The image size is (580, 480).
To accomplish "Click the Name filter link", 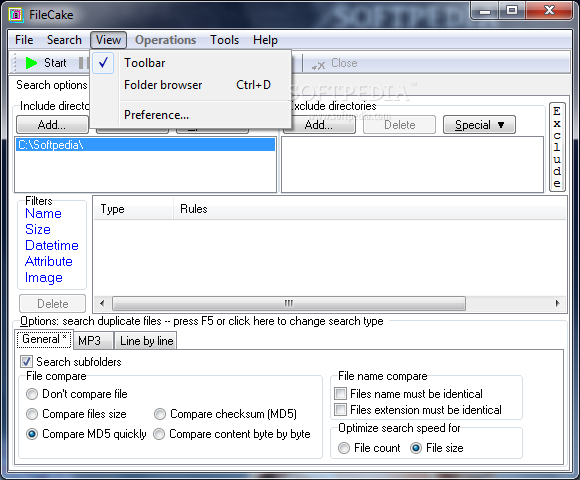I will point(43,213).
